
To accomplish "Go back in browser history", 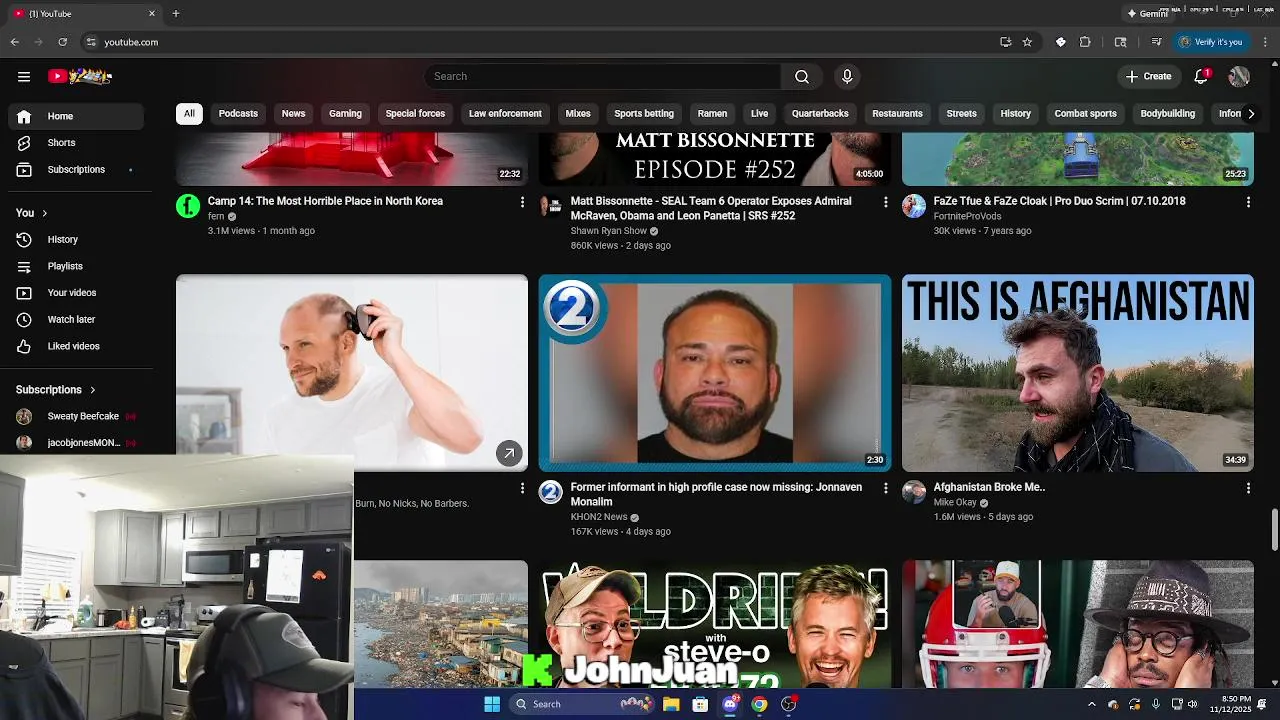I will tap(15, 42).
